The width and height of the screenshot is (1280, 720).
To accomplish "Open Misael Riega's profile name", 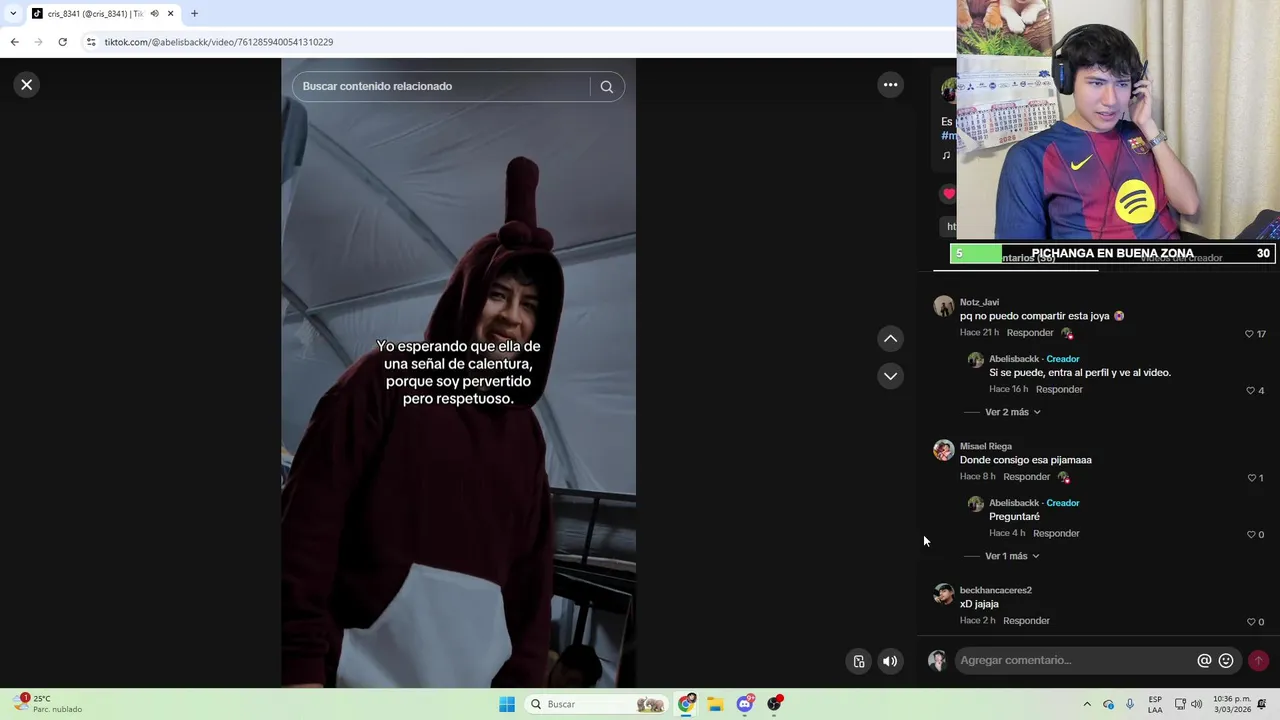I will tap(986, 446).
